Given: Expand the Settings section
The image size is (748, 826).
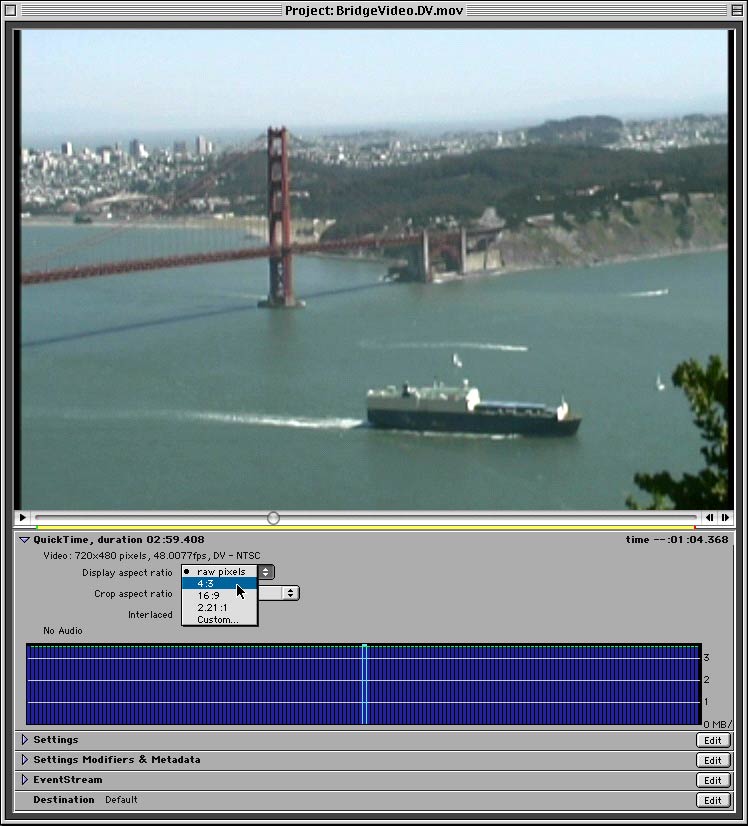Looking at the screenshot, I should 25,740.
